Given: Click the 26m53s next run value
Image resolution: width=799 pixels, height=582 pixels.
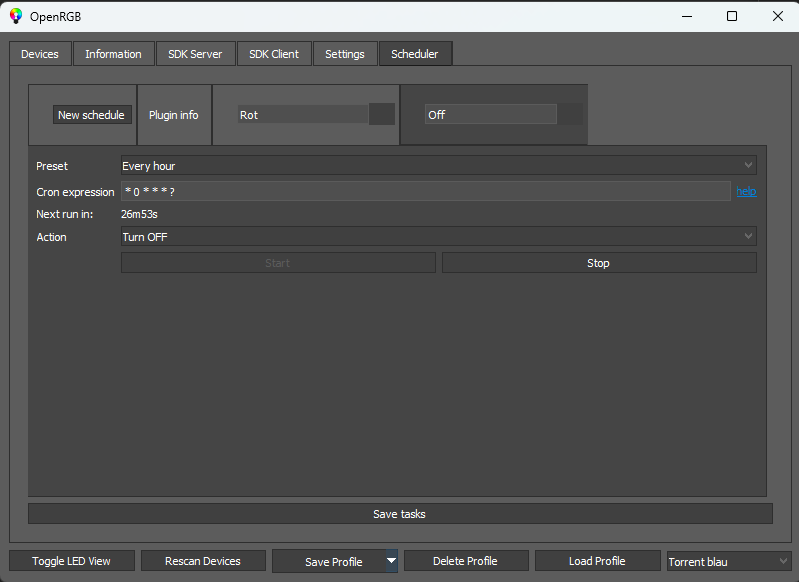Looking at the screenshot, I should (x=139, y=214).
